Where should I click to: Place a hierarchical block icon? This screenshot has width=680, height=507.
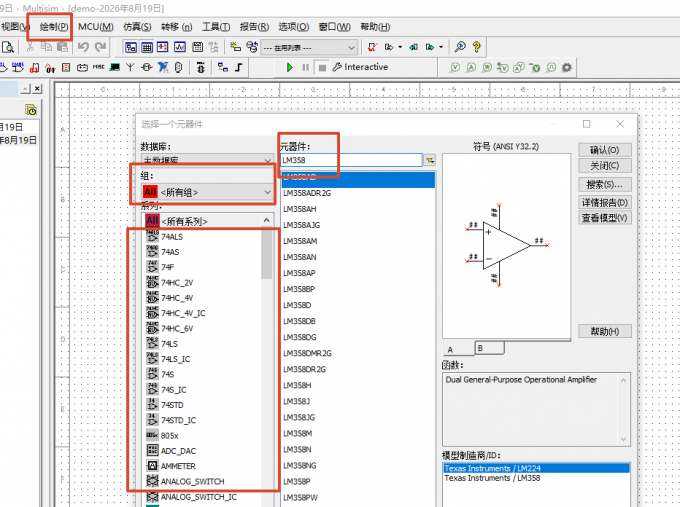tap(222, 67)
